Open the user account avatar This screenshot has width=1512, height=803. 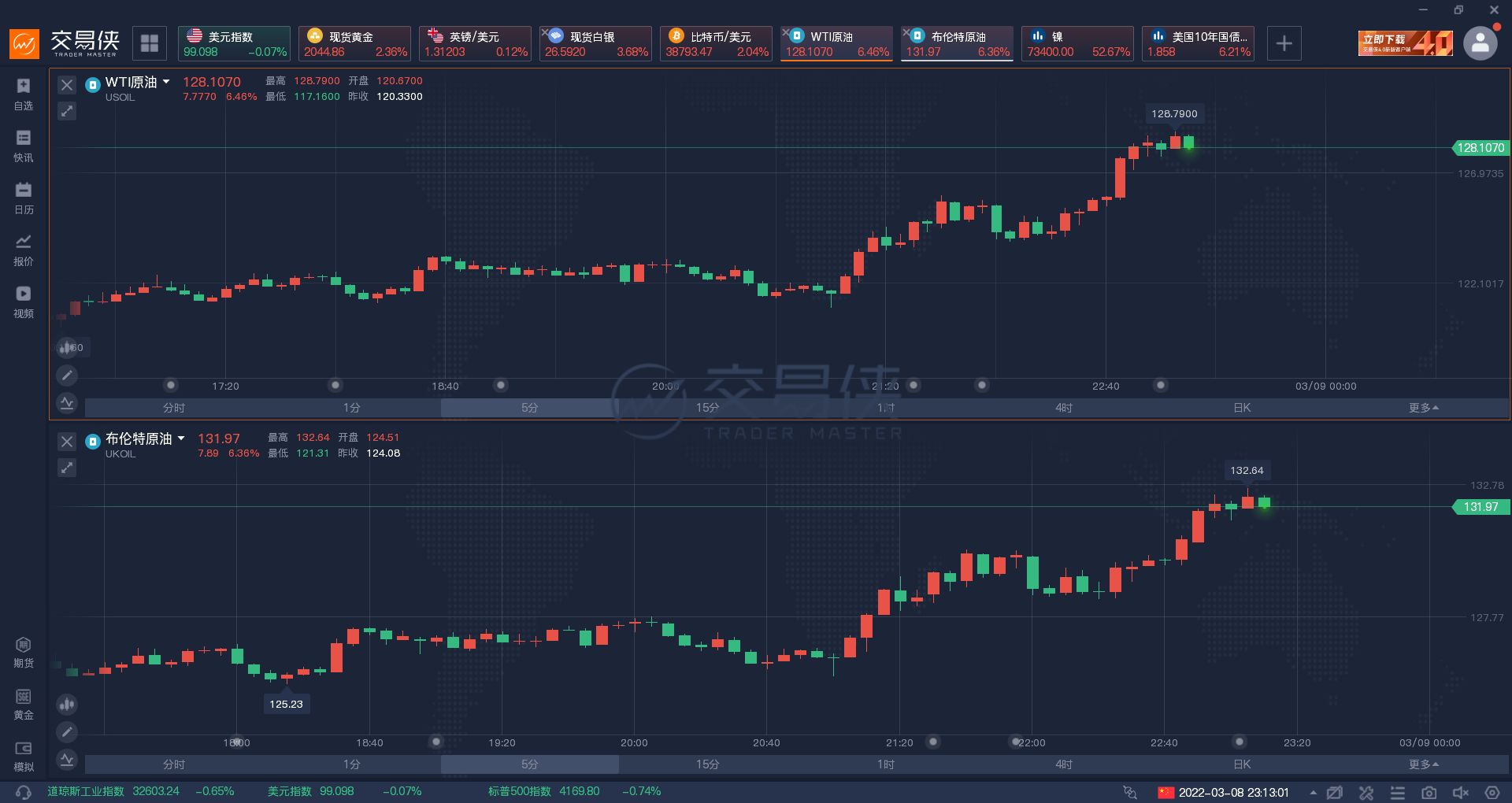[1480, 43]
